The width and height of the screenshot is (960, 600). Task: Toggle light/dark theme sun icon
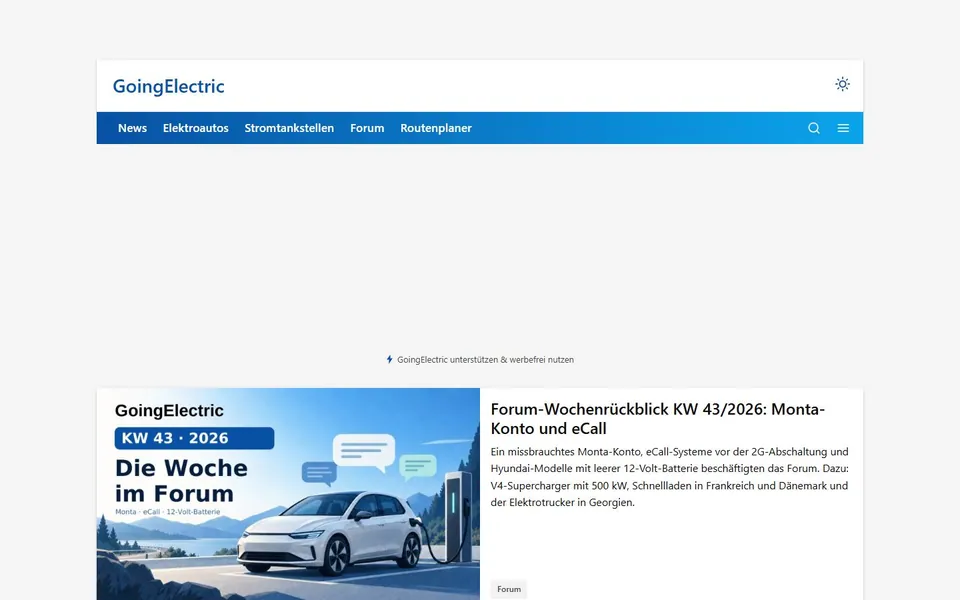842,84
